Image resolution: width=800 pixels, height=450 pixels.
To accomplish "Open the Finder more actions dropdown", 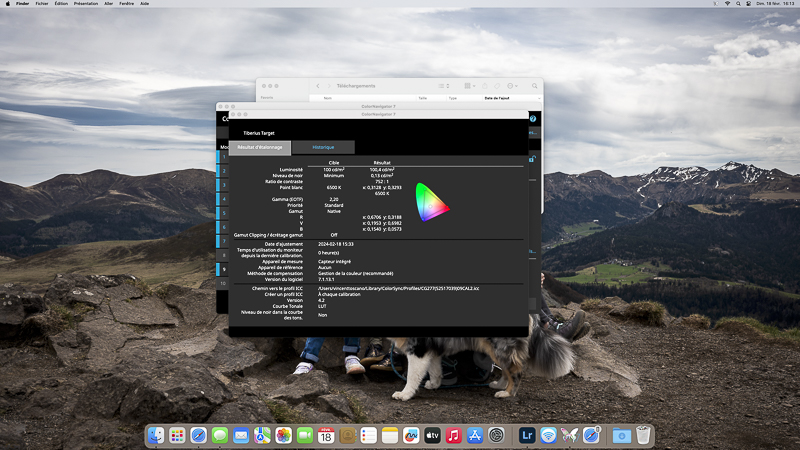I will 512,87.
